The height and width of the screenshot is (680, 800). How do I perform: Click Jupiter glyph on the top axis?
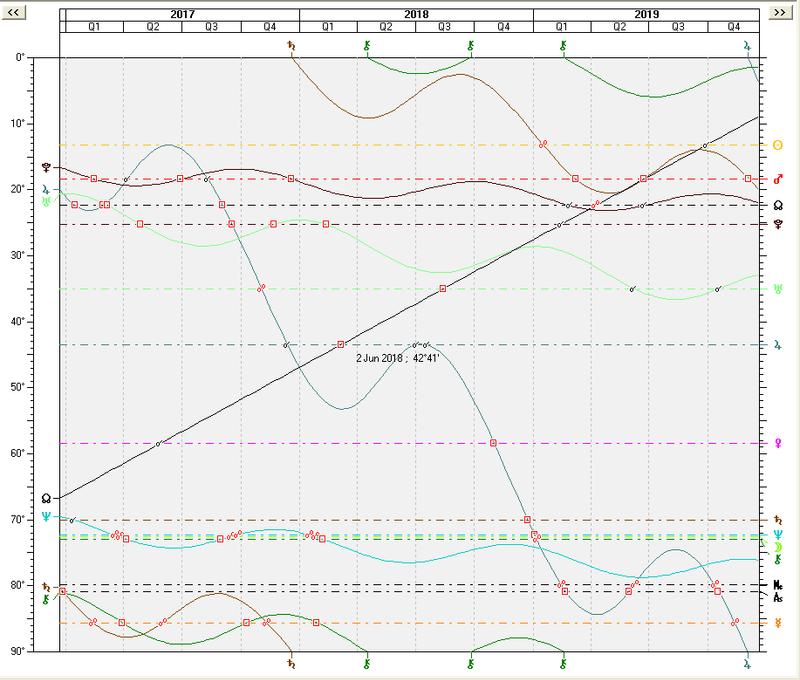pyautogui.click(x=747, y=46)
